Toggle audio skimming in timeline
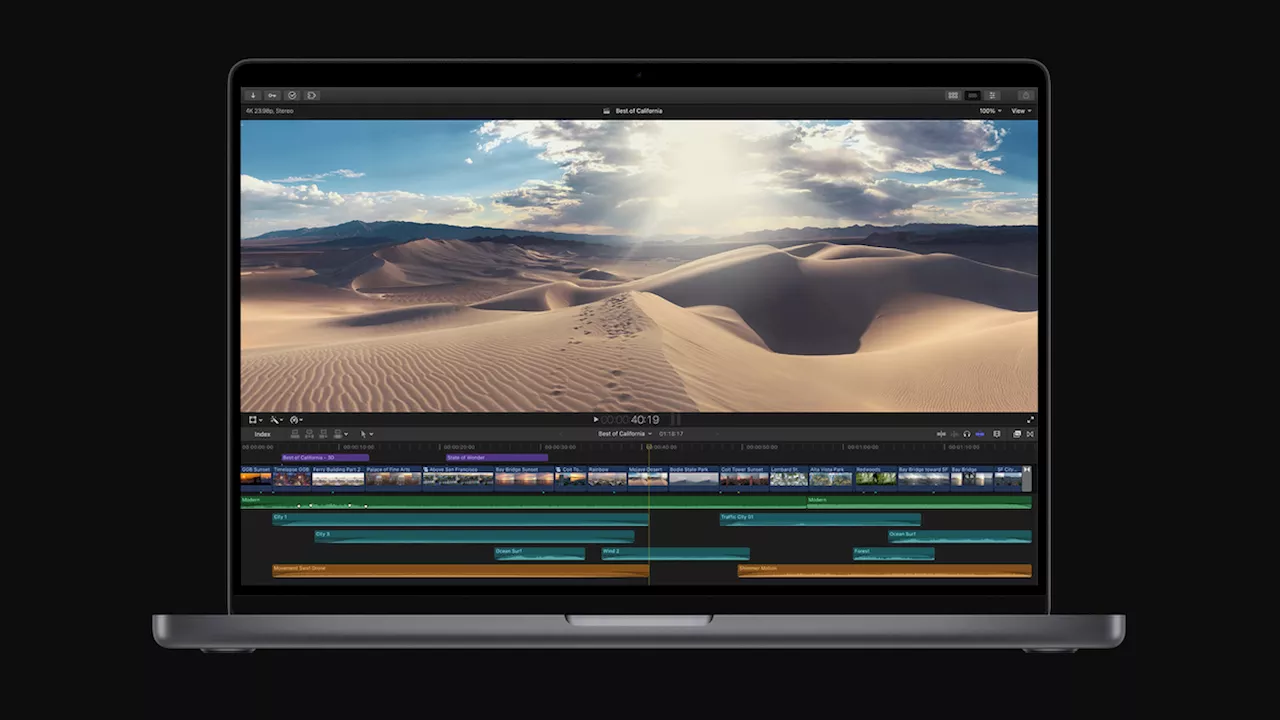 coord(954,434)
